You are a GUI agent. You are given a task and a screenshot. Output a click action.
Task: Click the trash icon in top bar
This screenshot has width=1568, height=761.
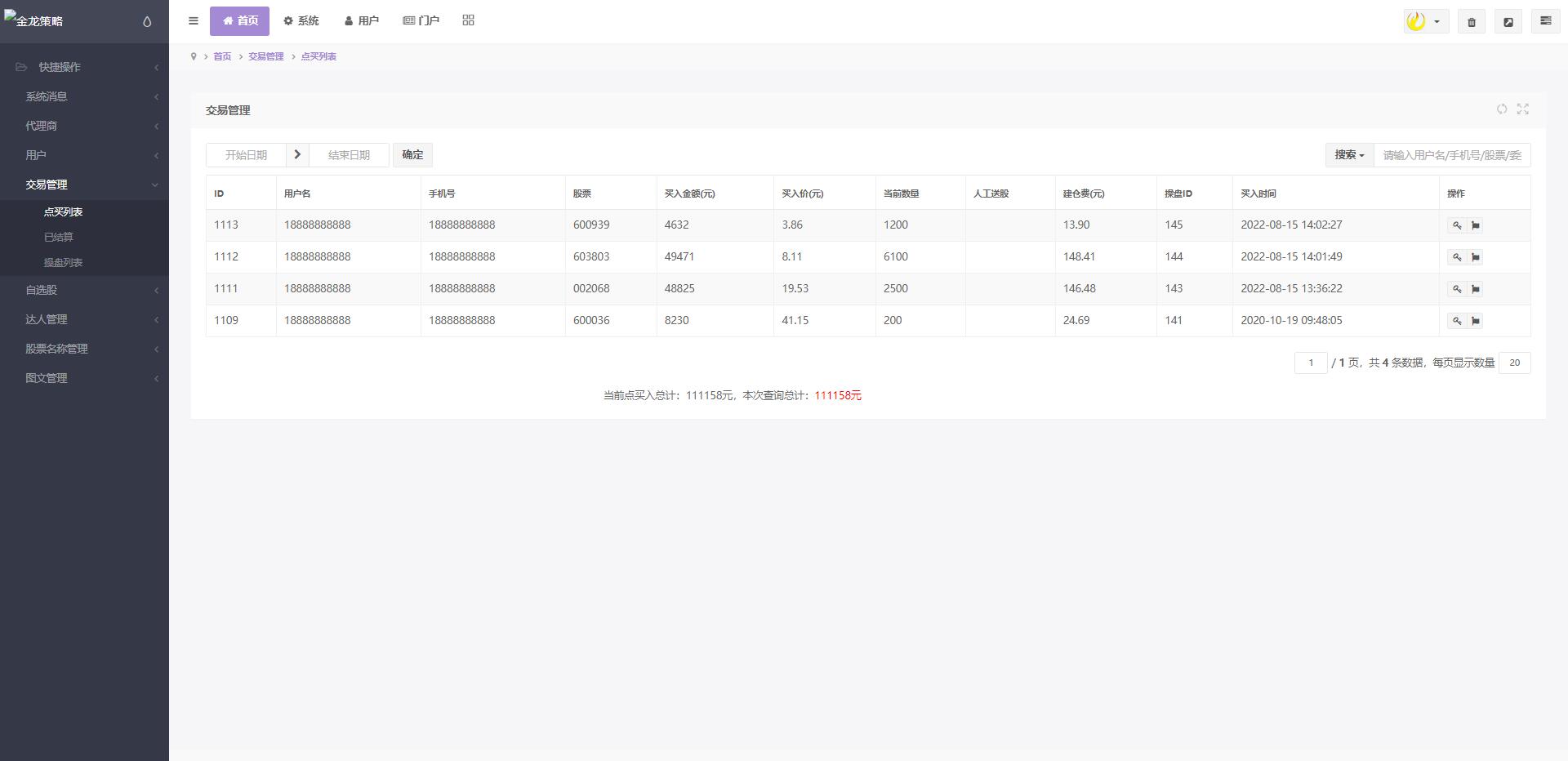(1471, 22)
